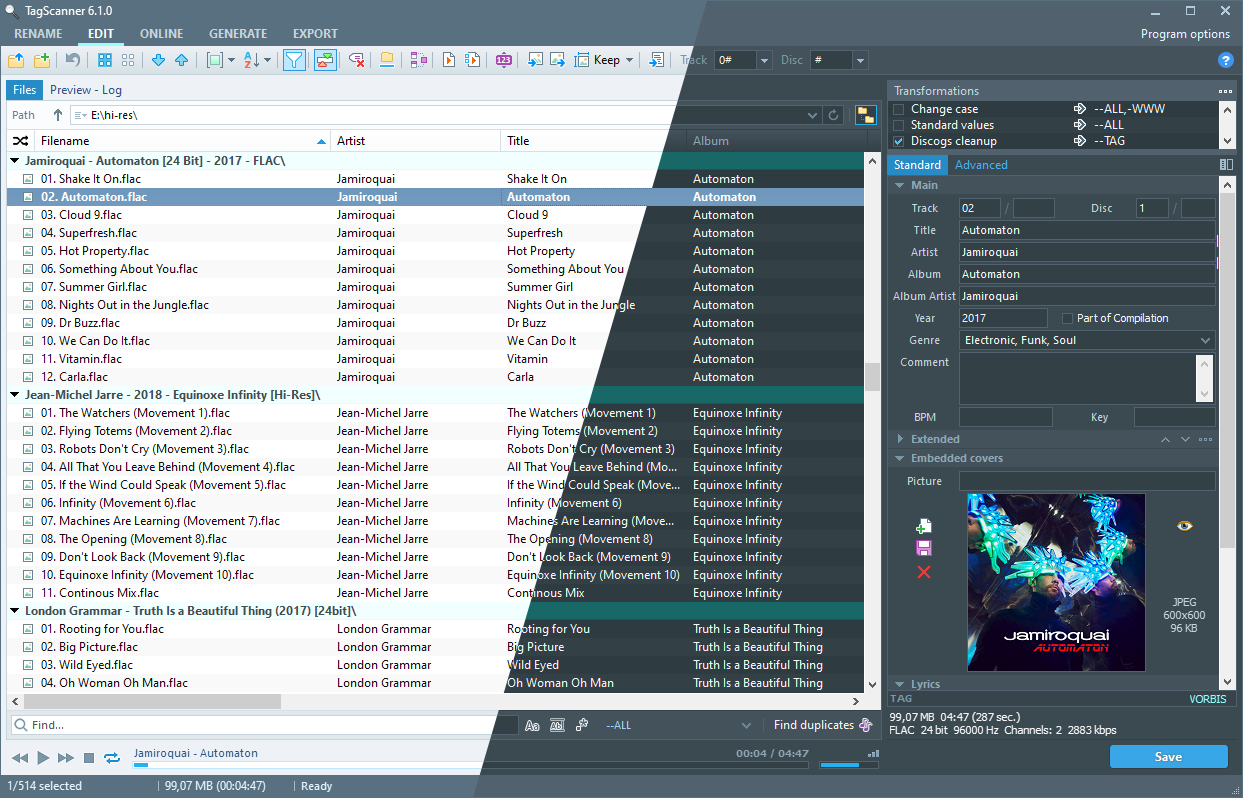Delete embedded cover with red X
This screenshot has height=798, width=1243.
coord(923,572)
